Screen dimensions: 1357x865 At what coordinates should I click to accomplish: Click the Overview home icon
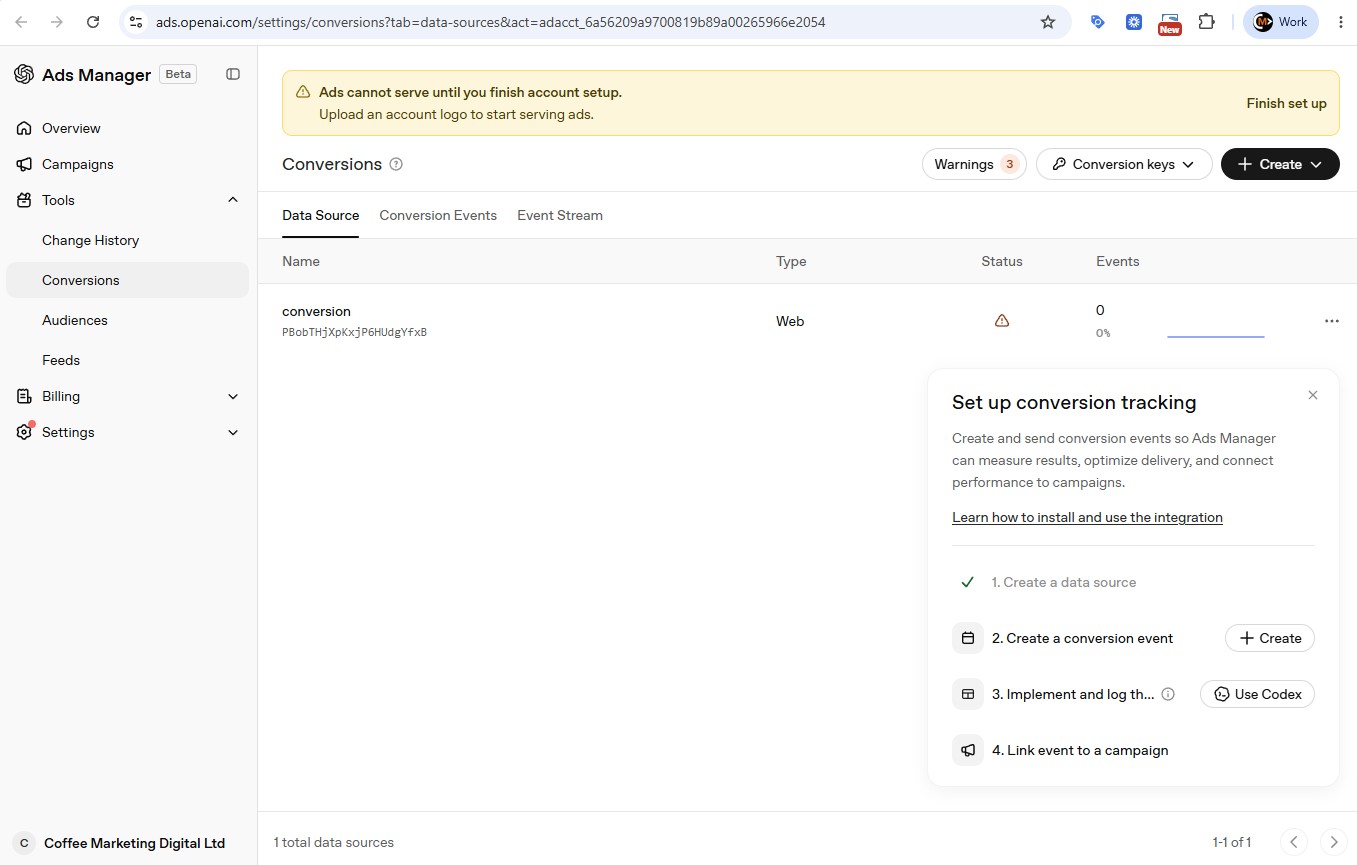point(24,128)
